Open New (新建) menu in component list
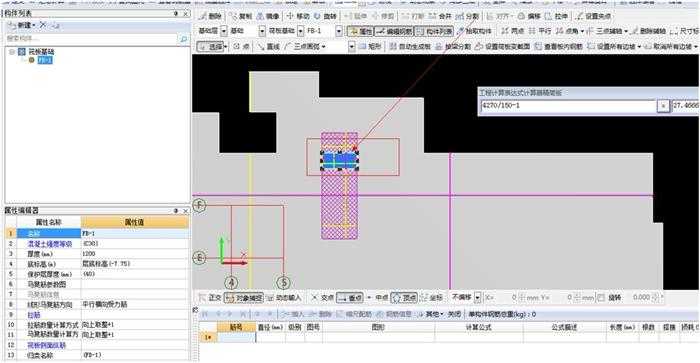Viewport: 700px width, 363px height. 22,25
